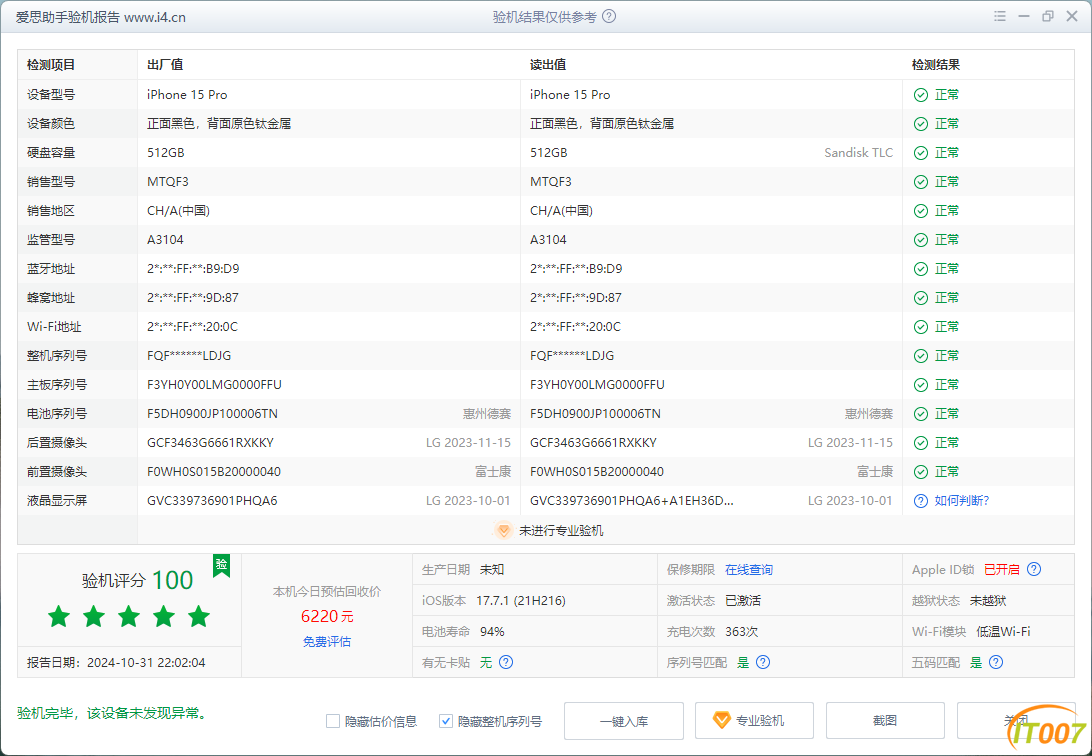The height and width of the screenshot is (756, 1092).
Task: Click the green check icon in 设备颜色 row
Action: 921,124
